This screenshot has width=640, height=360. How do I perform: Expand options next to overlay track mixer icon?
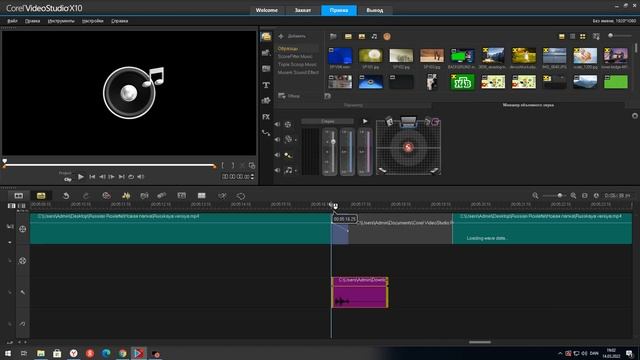296,140
